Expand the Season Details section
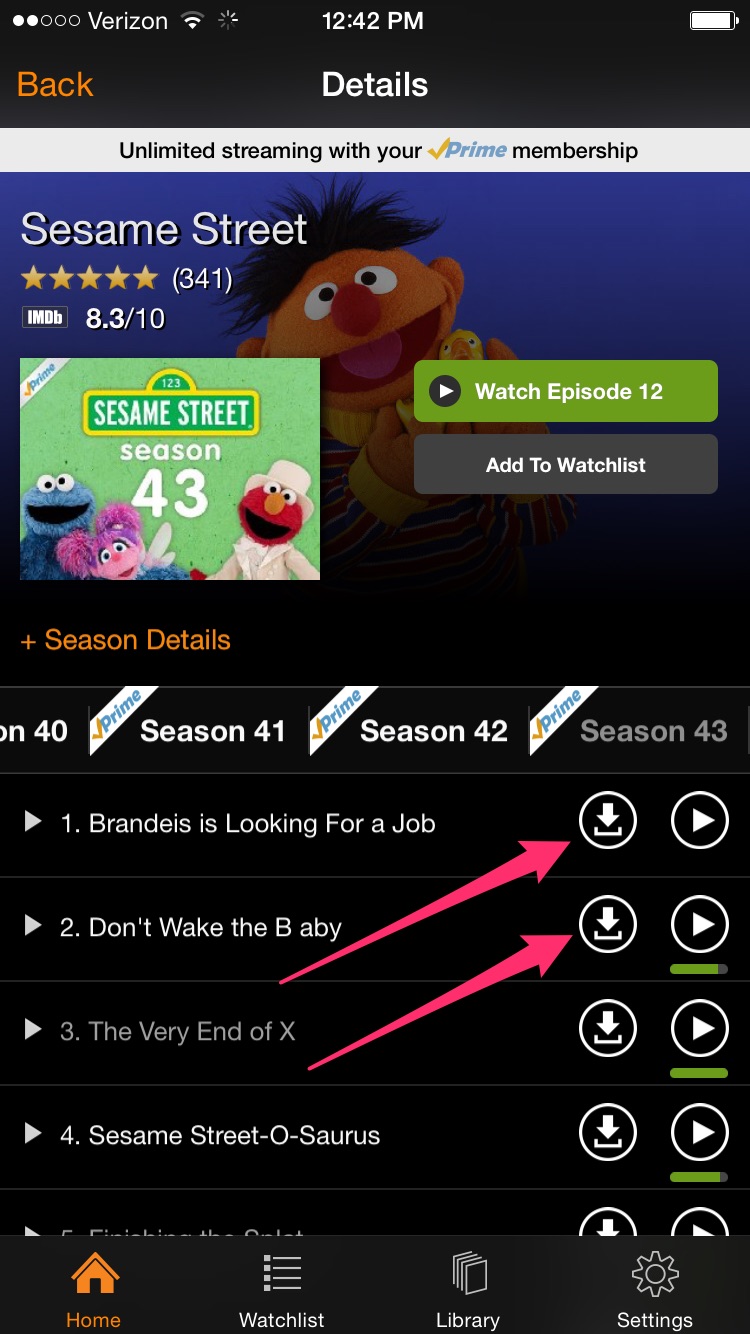The image size is (750, 1334). click(126, 640)
